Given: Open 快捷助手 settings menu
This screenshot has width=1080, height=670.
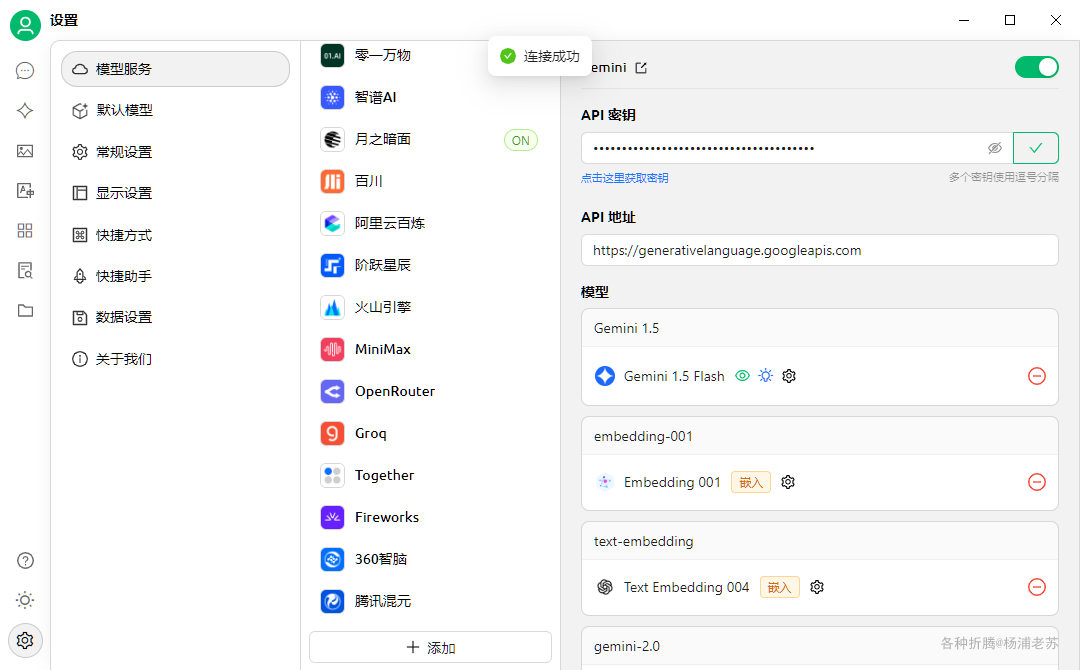Looking at the screenshot, I should 176,276.
